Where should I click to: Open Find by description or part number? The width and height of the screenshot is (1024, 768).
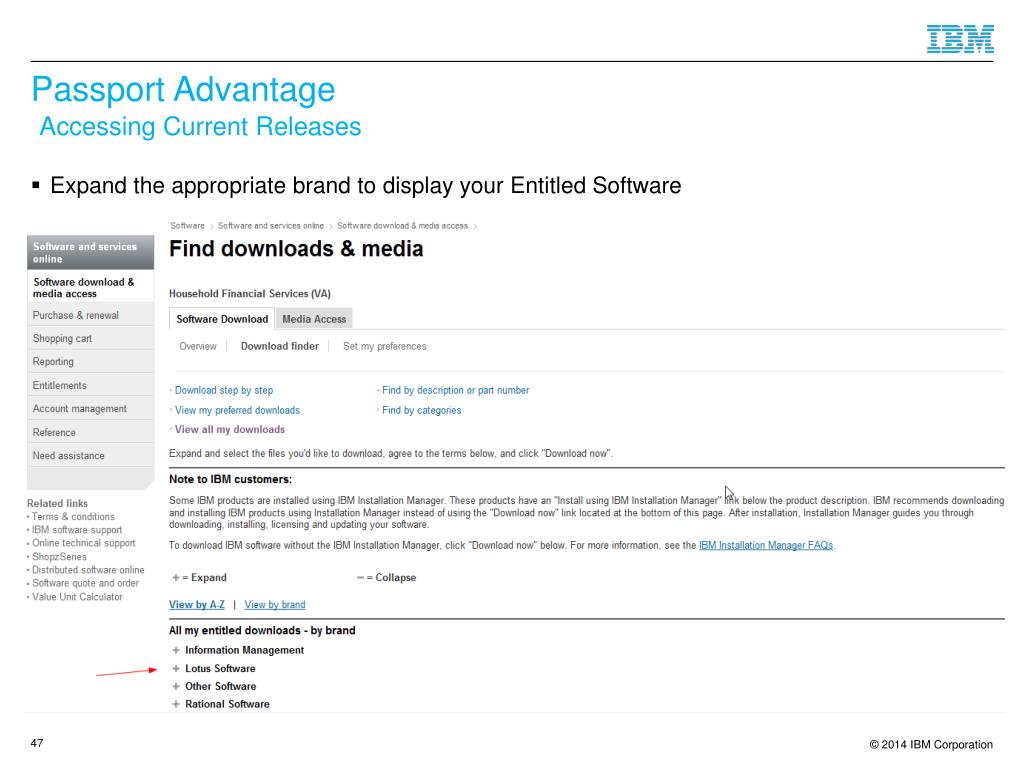[455, 390]
